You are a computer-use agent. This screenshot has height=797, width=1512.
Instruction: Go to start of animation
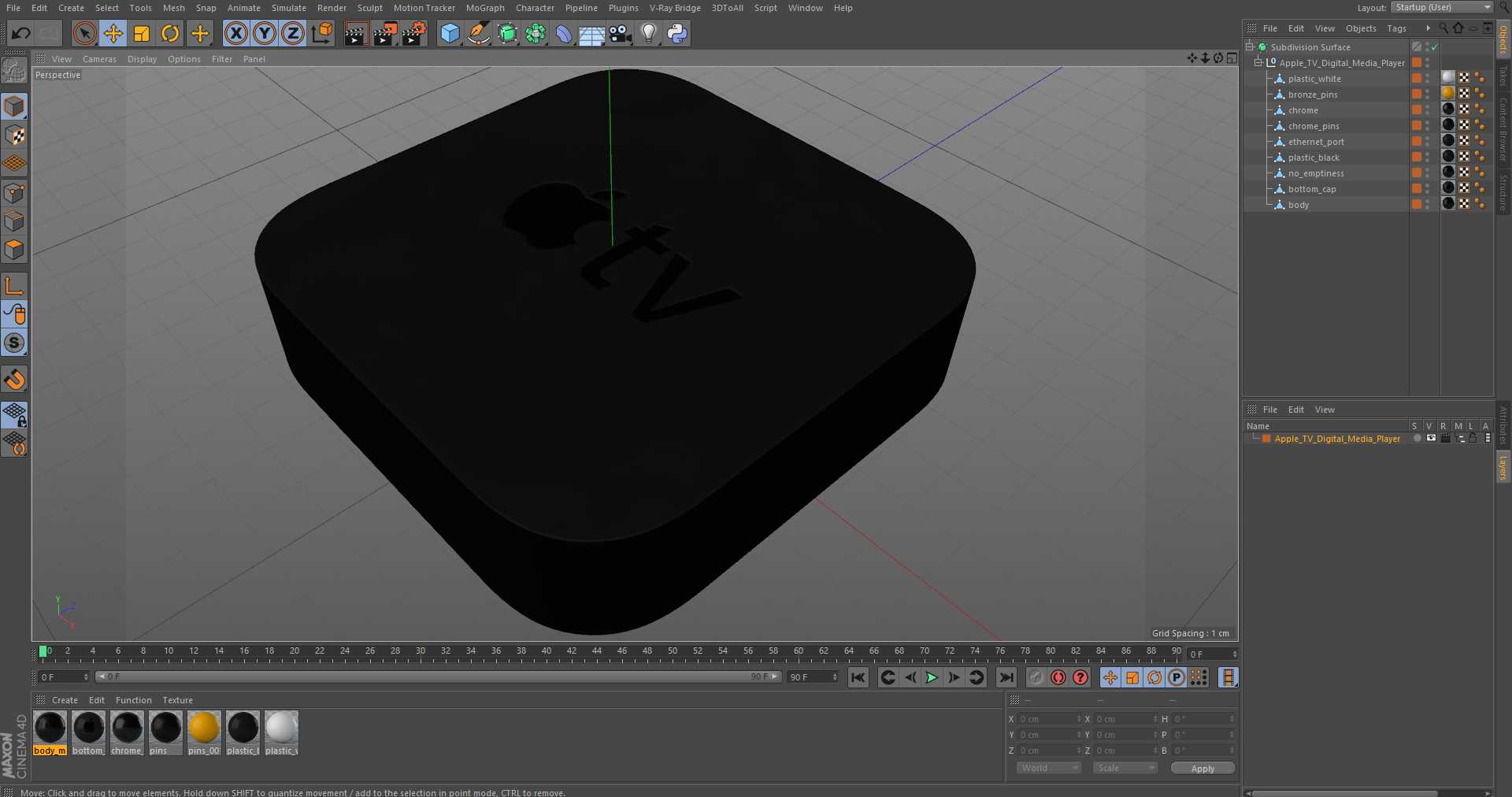click(x=858, y=677)
